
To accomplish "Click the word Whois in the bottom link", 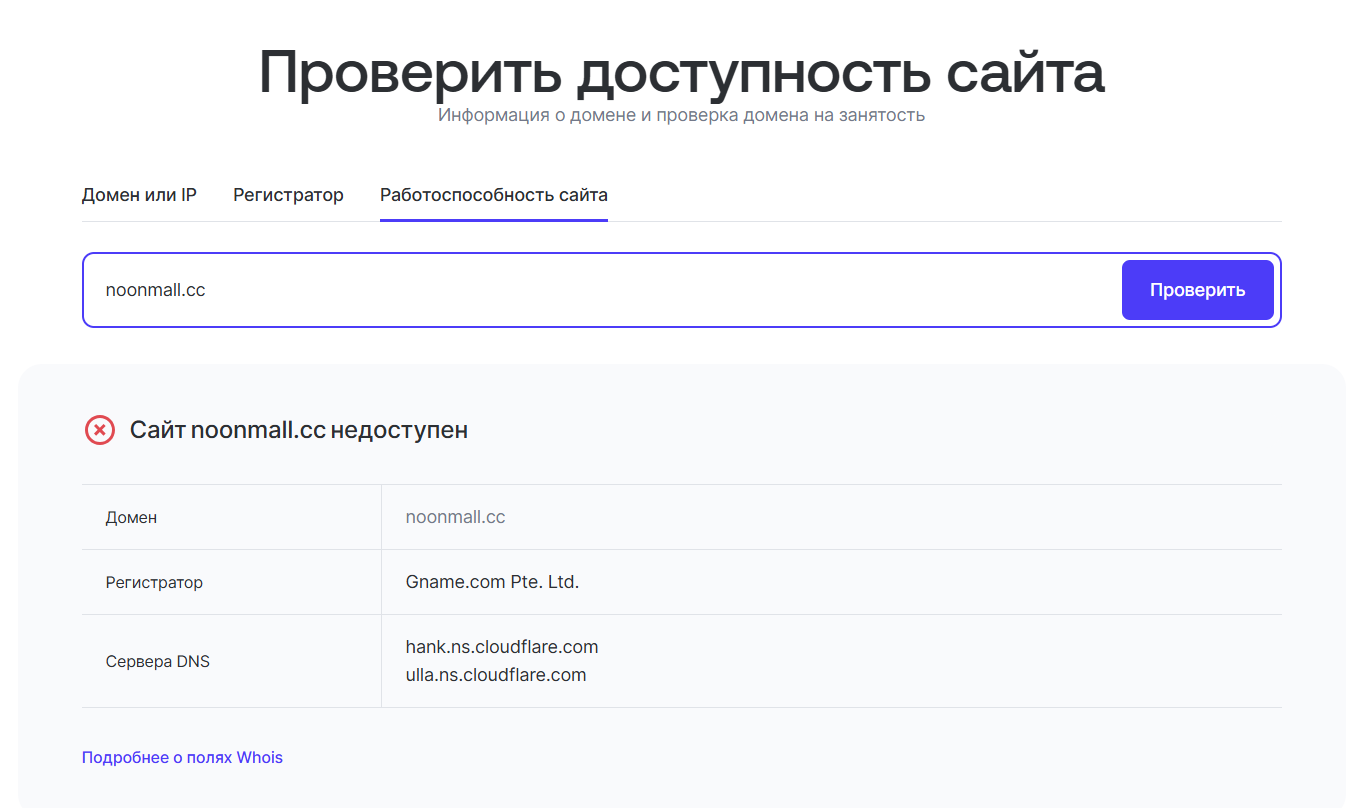I will [x=260, y=758].
